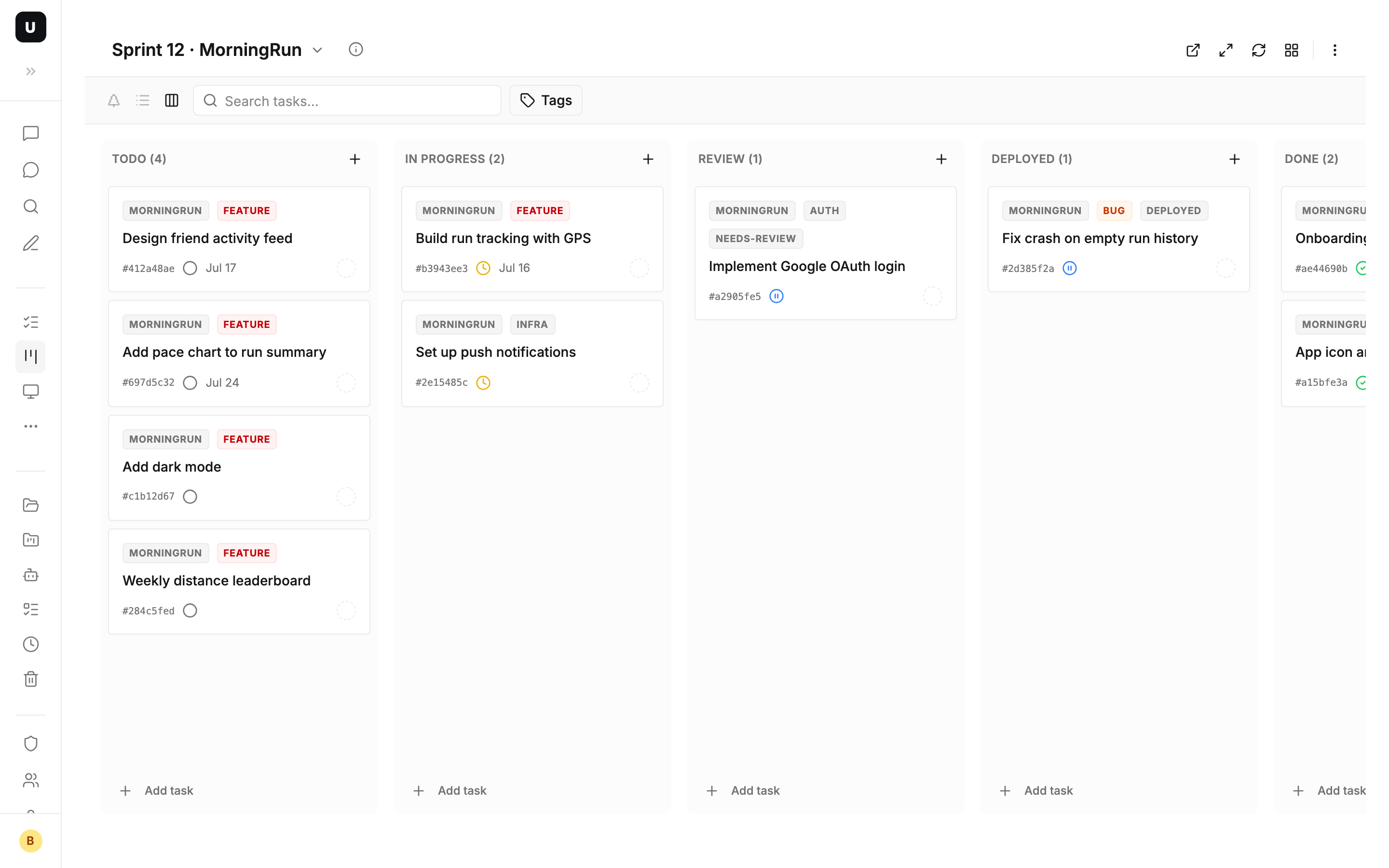Click the Search tasks field
The image size is (1389, 868).
(347, 100)
